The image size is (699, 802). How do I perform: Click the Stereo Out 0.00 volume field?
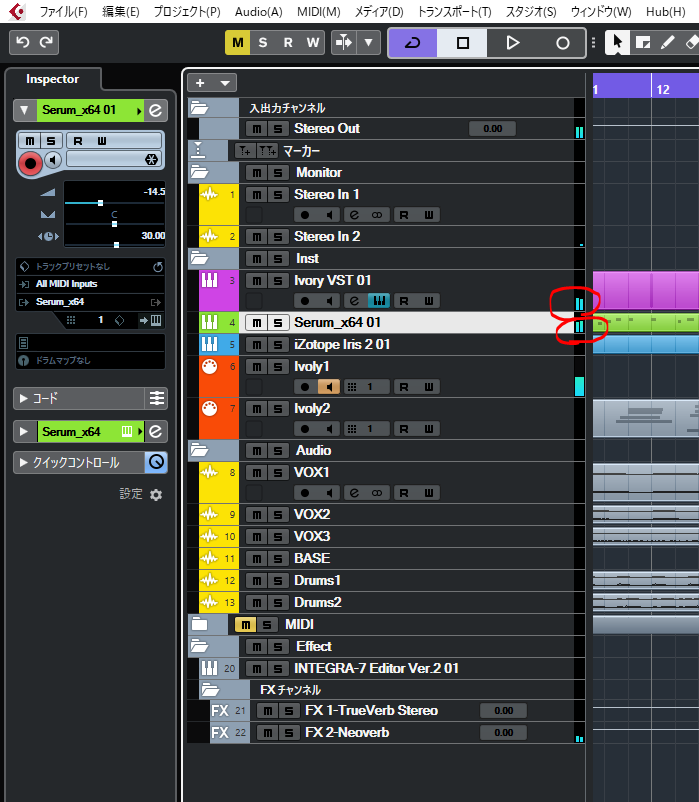point(492,129)
